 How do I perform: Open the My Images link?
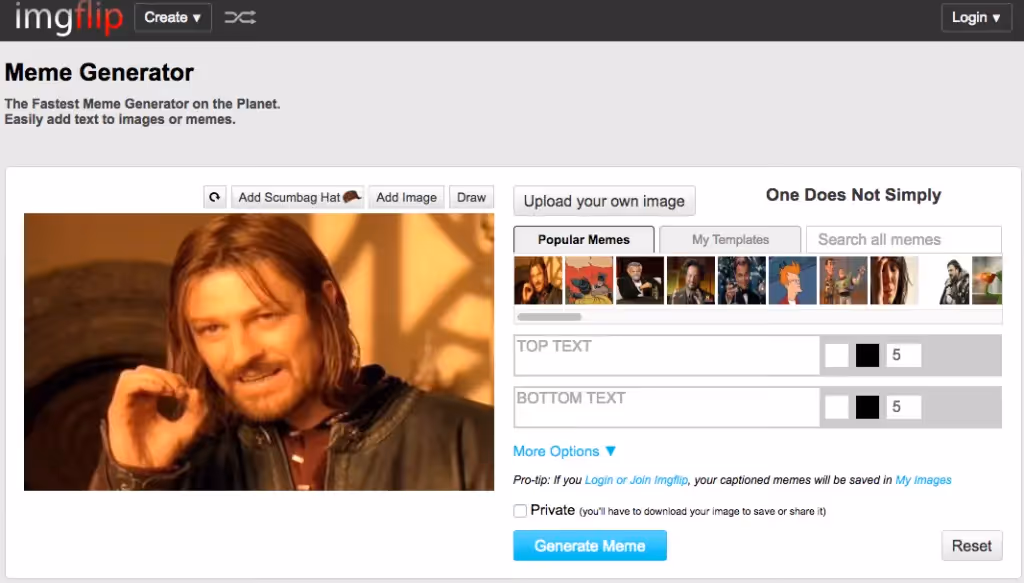[923, 480]
